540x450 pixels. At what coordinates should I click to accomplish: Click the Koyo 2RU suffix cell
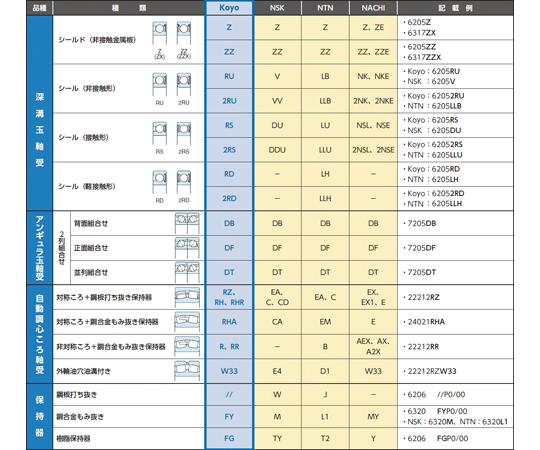click(x=229, y=101)
